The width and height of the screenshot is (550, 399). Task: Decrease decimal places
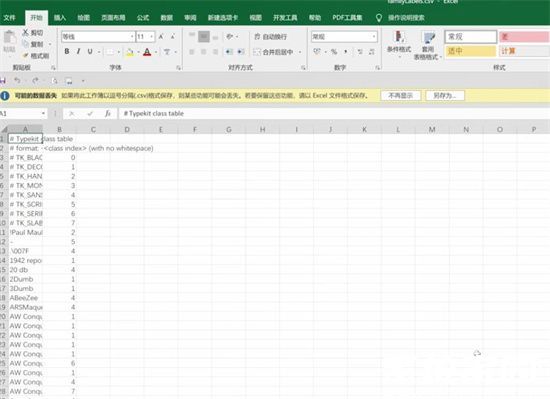click(371, 52)
